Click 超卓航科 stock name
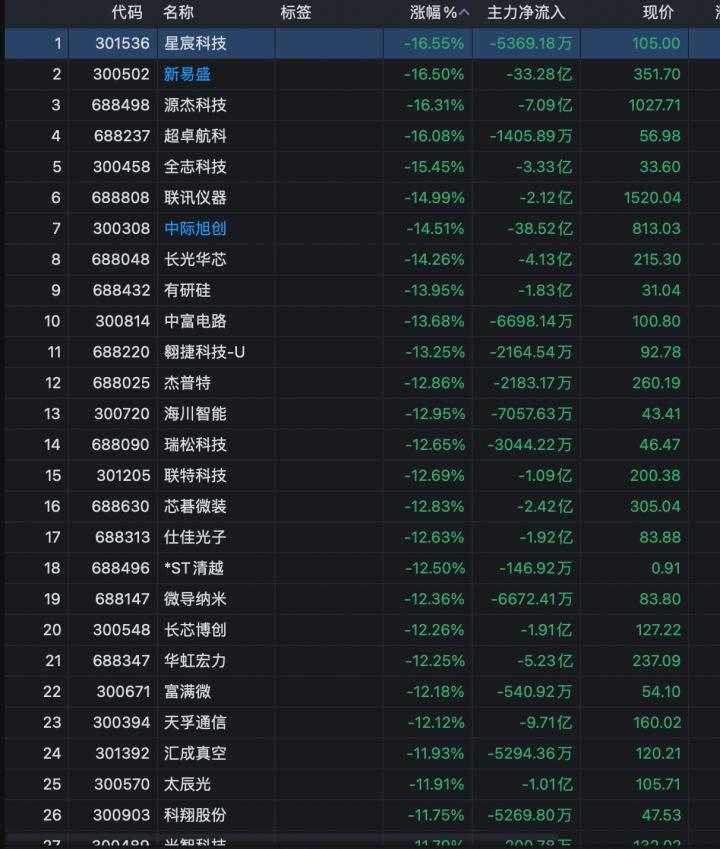720x849 pixels. tap(195, 136)
